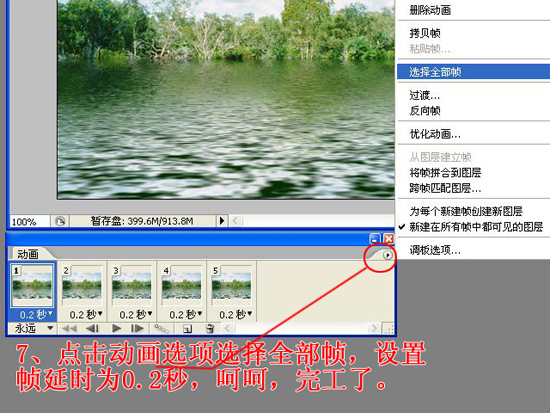This screenshot has width=550, height=413.
Task: Select animation frame 4 thumbnail
Action: pyautogui.click(x=182, y=285)
